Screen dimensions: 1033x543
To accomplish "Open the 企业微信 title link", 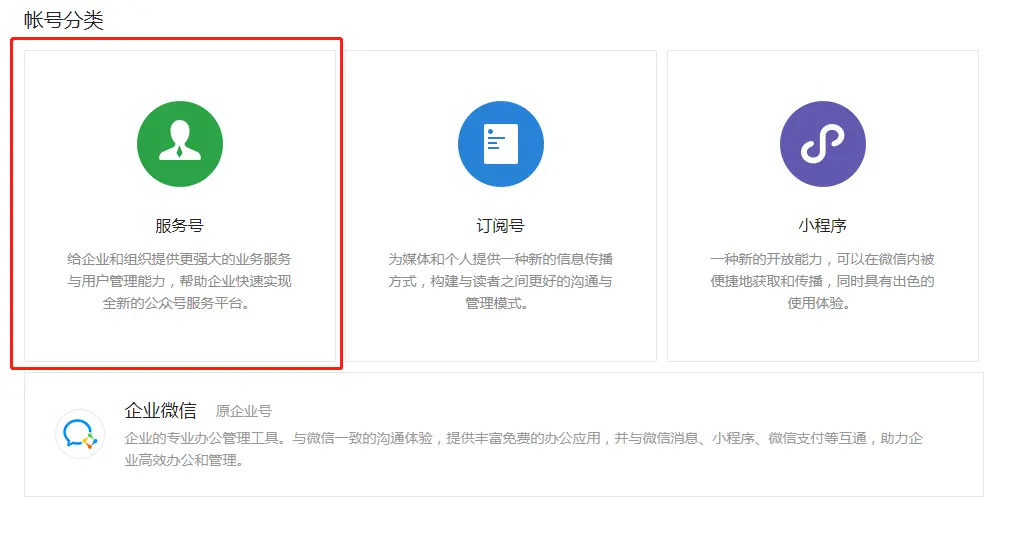I will (161, 411).
